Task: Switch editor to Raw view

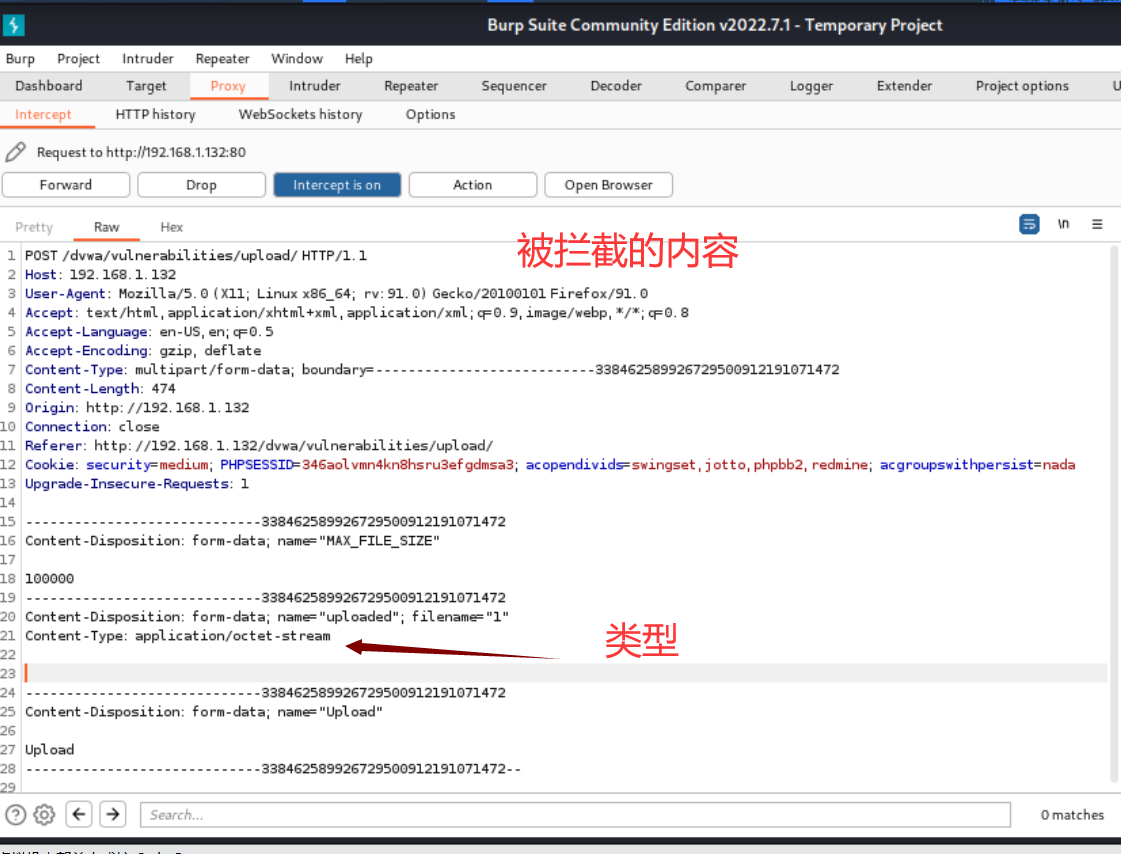Action: coord(107,227)
